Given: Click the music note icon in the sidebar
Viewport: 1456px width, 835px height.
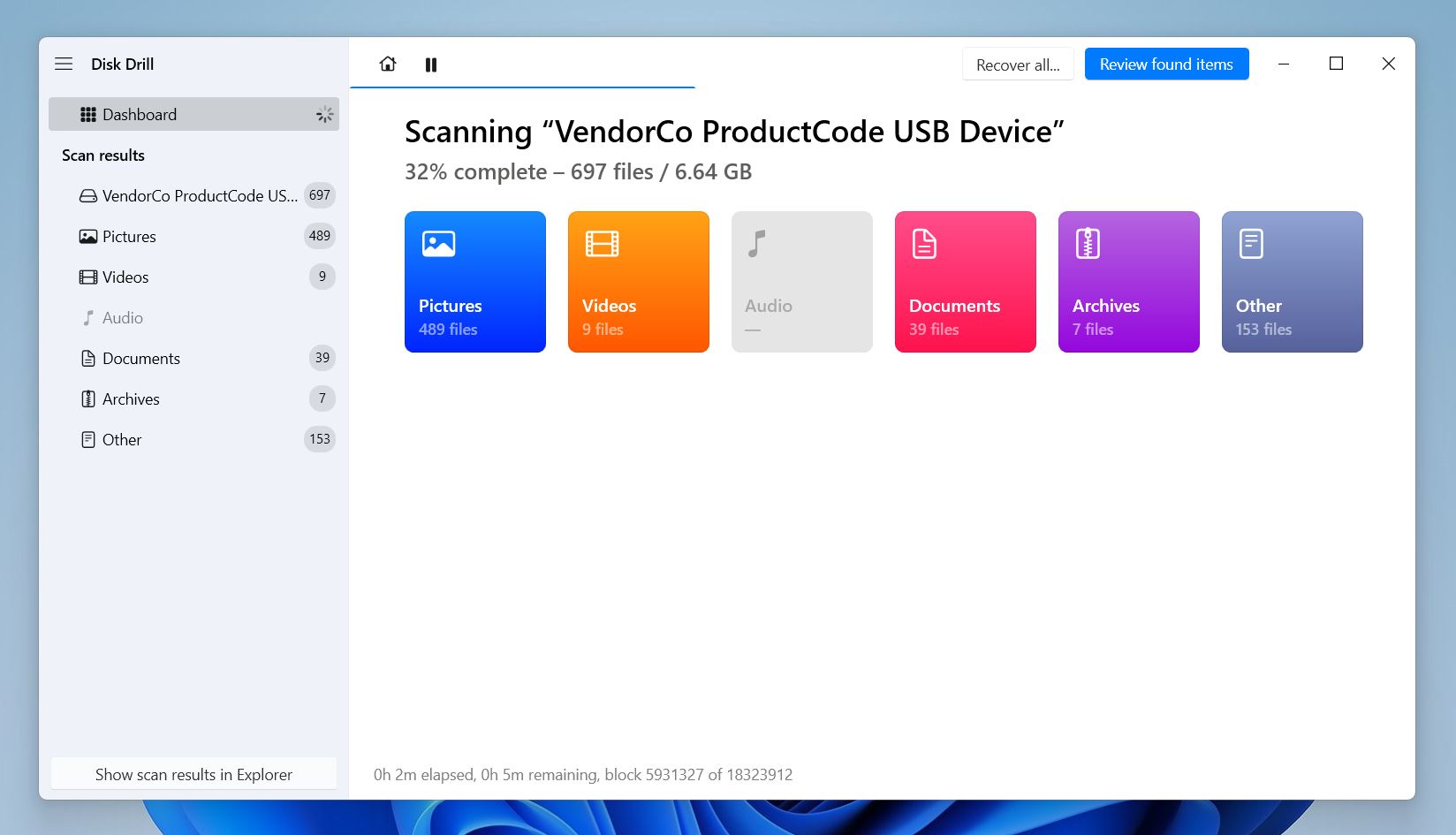Looking at the screenshot, I should [88, 317].
